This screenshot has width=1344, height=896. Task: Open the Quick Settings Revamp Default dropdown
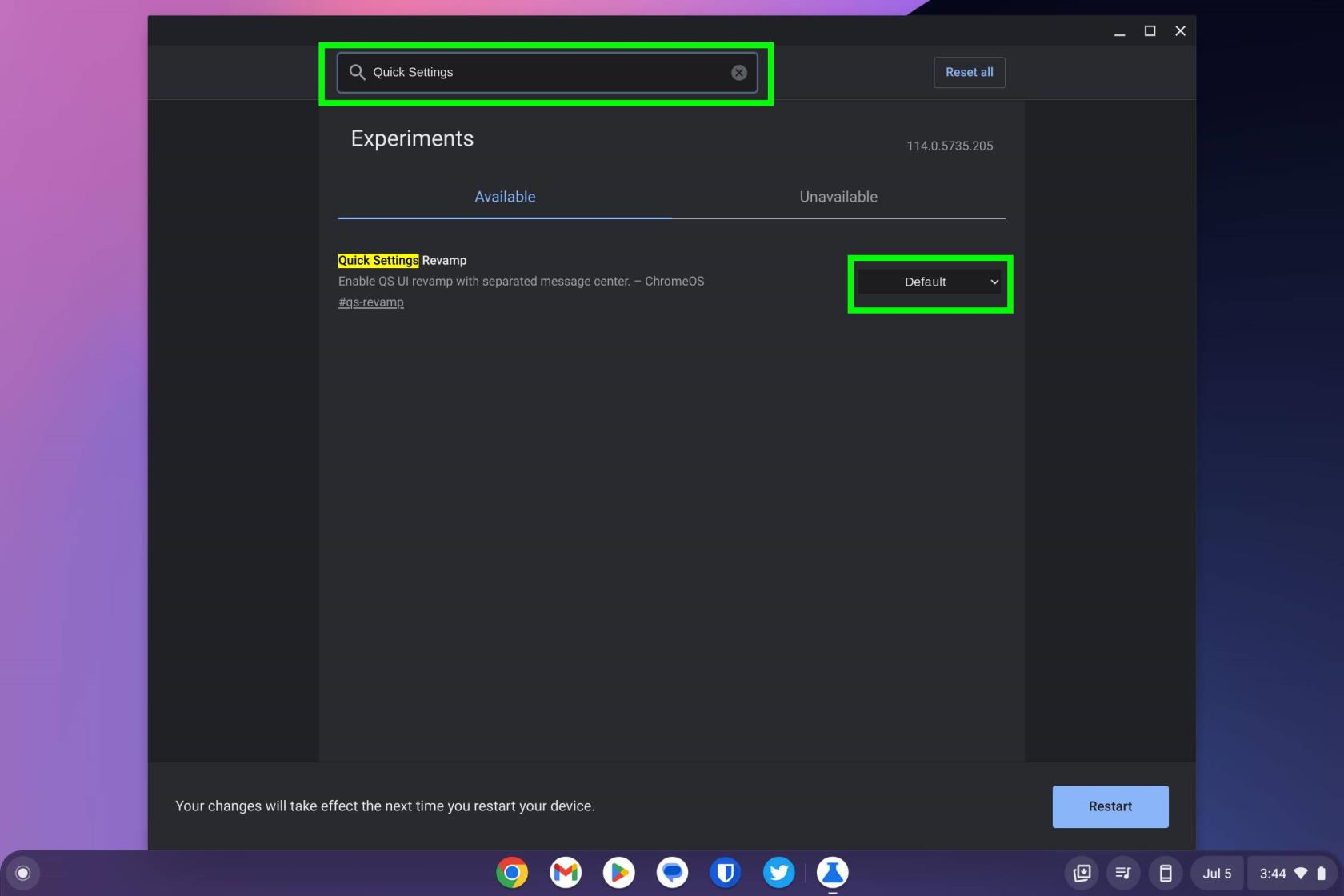[x=930, y=282]
